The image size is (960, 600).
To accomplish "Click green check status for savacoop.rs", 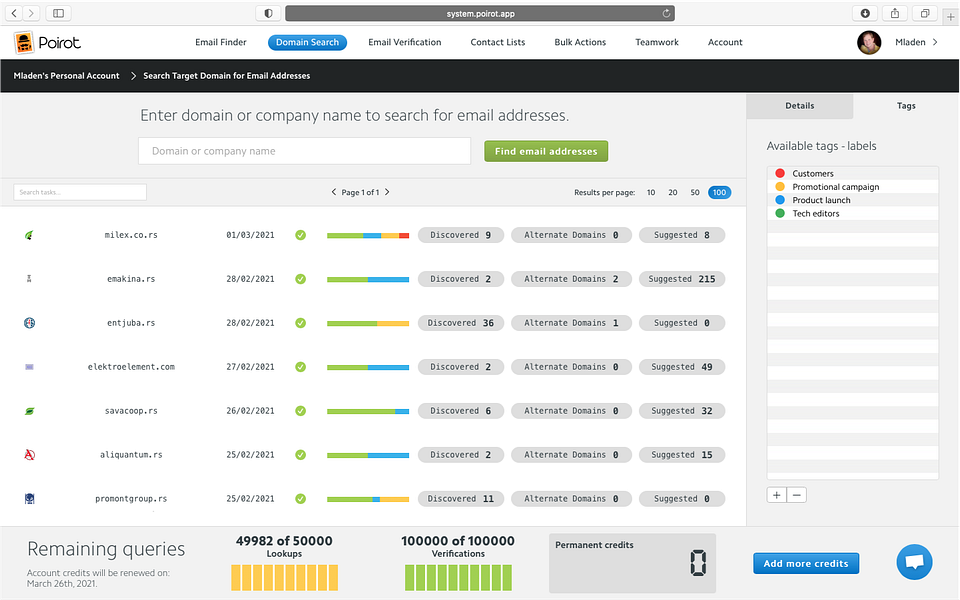I will tap(301, 411).
